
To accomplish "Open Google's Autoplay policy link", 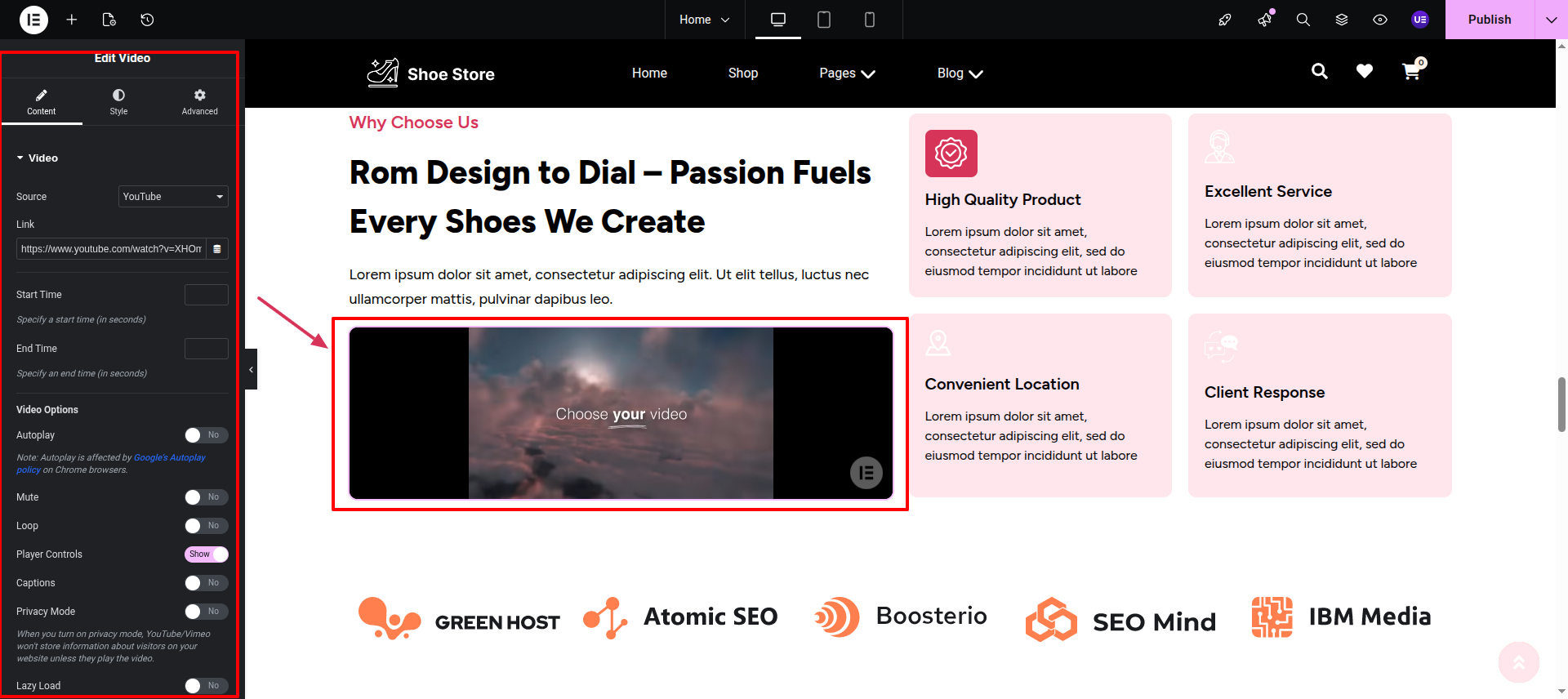I will click(x=169, y=458).
